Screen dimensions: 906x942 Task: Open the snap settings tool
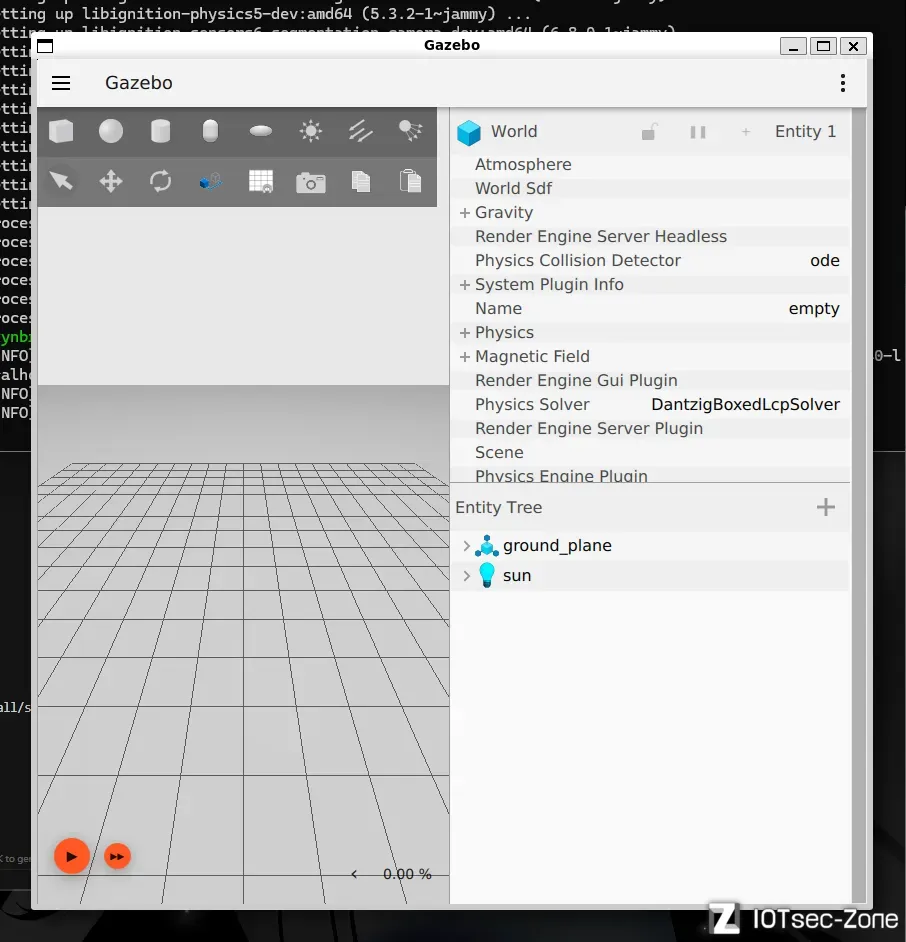point(210,181)
